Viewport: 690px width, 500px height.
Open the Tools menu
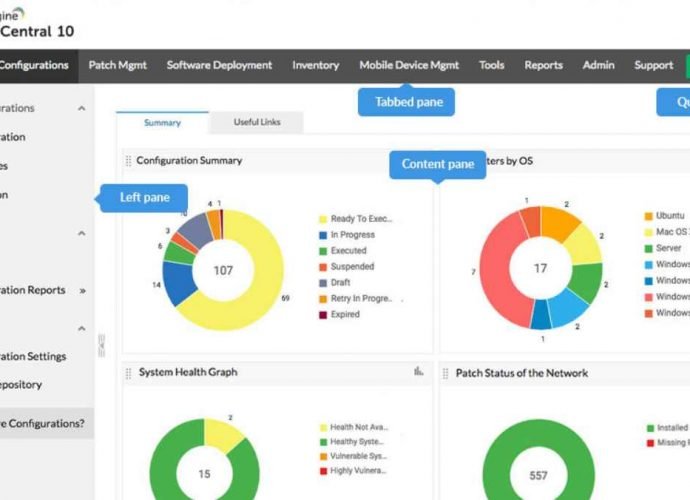[492, 66]
